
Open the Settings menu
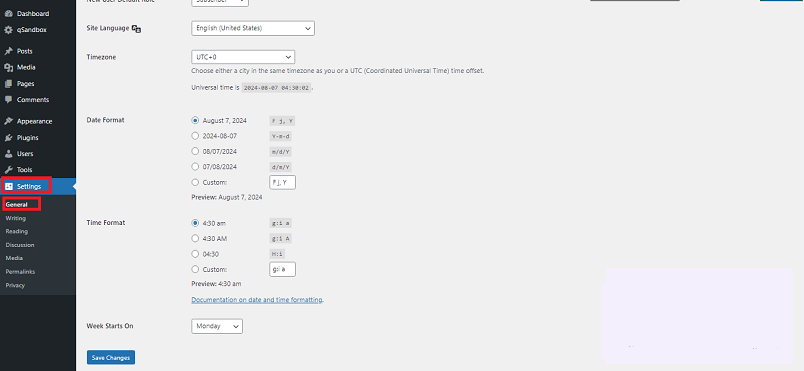tap(38, 187)
